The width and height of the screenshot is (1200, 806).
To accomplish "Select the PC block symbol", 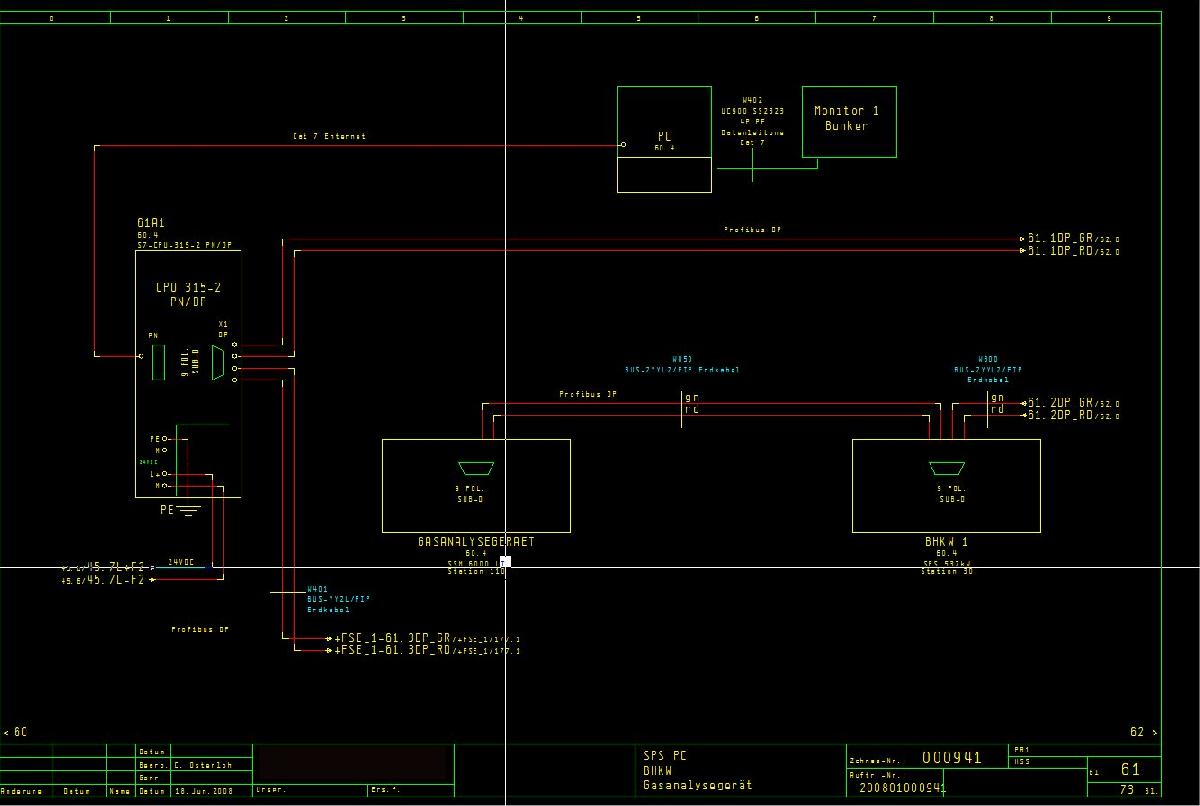I will click(x=664, y=138).
